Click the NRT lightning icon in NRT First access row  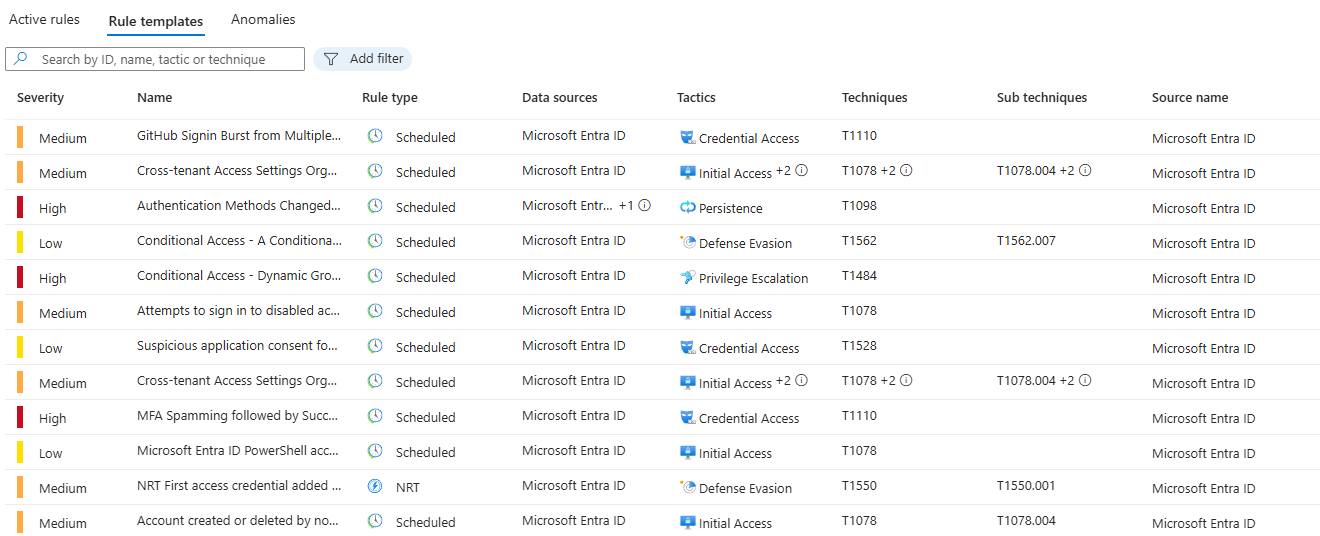[375, 486]
